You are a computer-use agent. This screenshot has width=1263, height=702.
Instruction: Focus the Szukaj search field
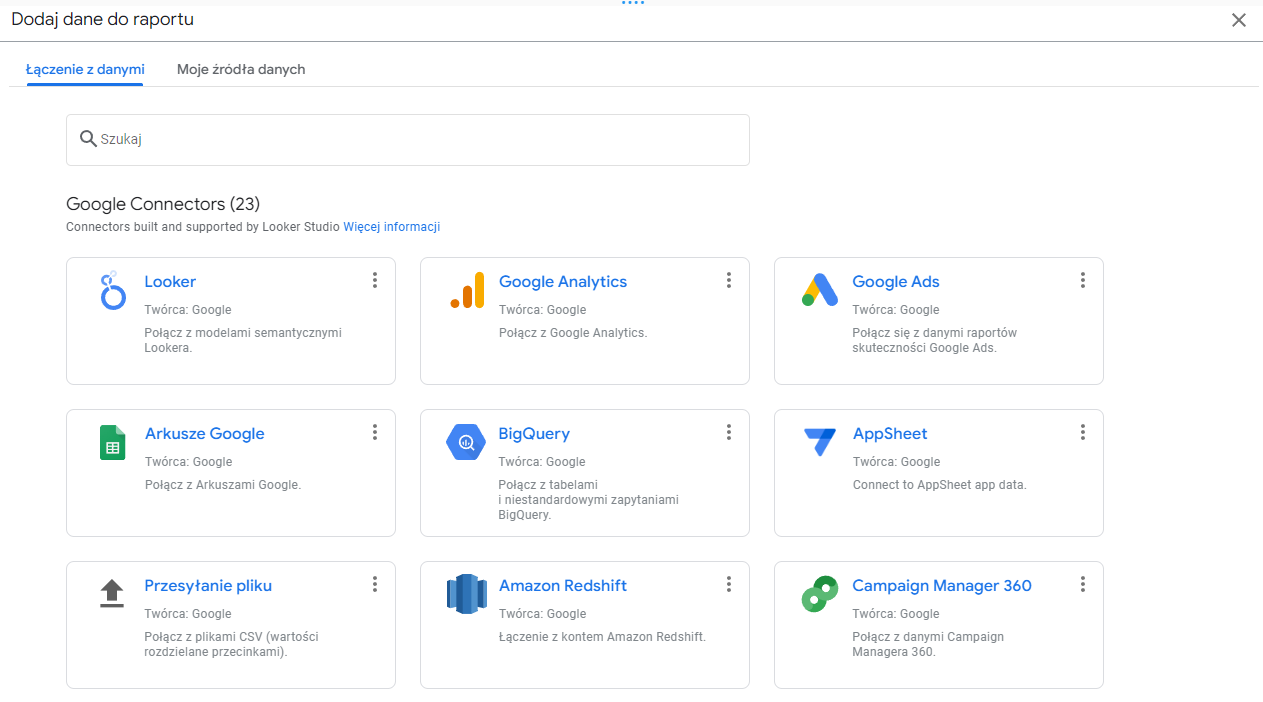click(408, 140)
